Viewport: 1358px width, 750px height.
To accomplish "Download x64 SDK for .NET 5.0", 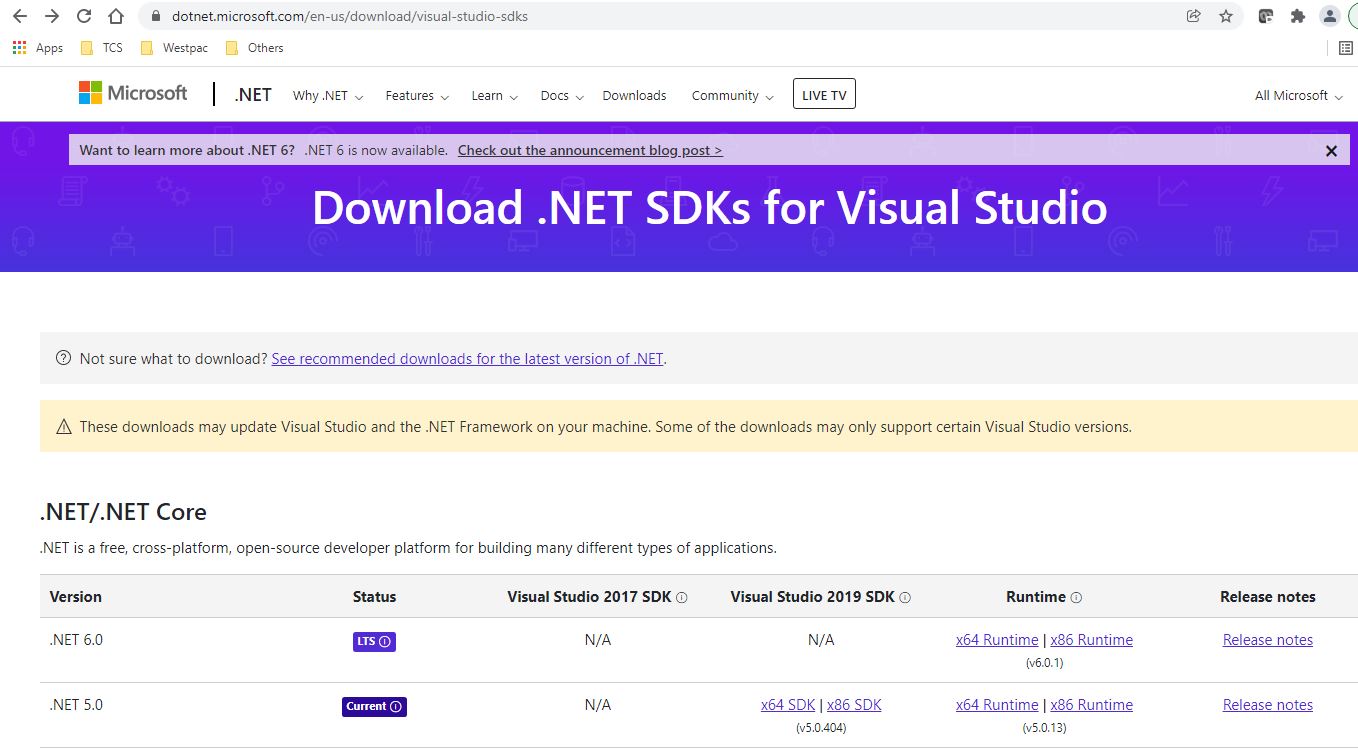I will (x=786, y=705).
